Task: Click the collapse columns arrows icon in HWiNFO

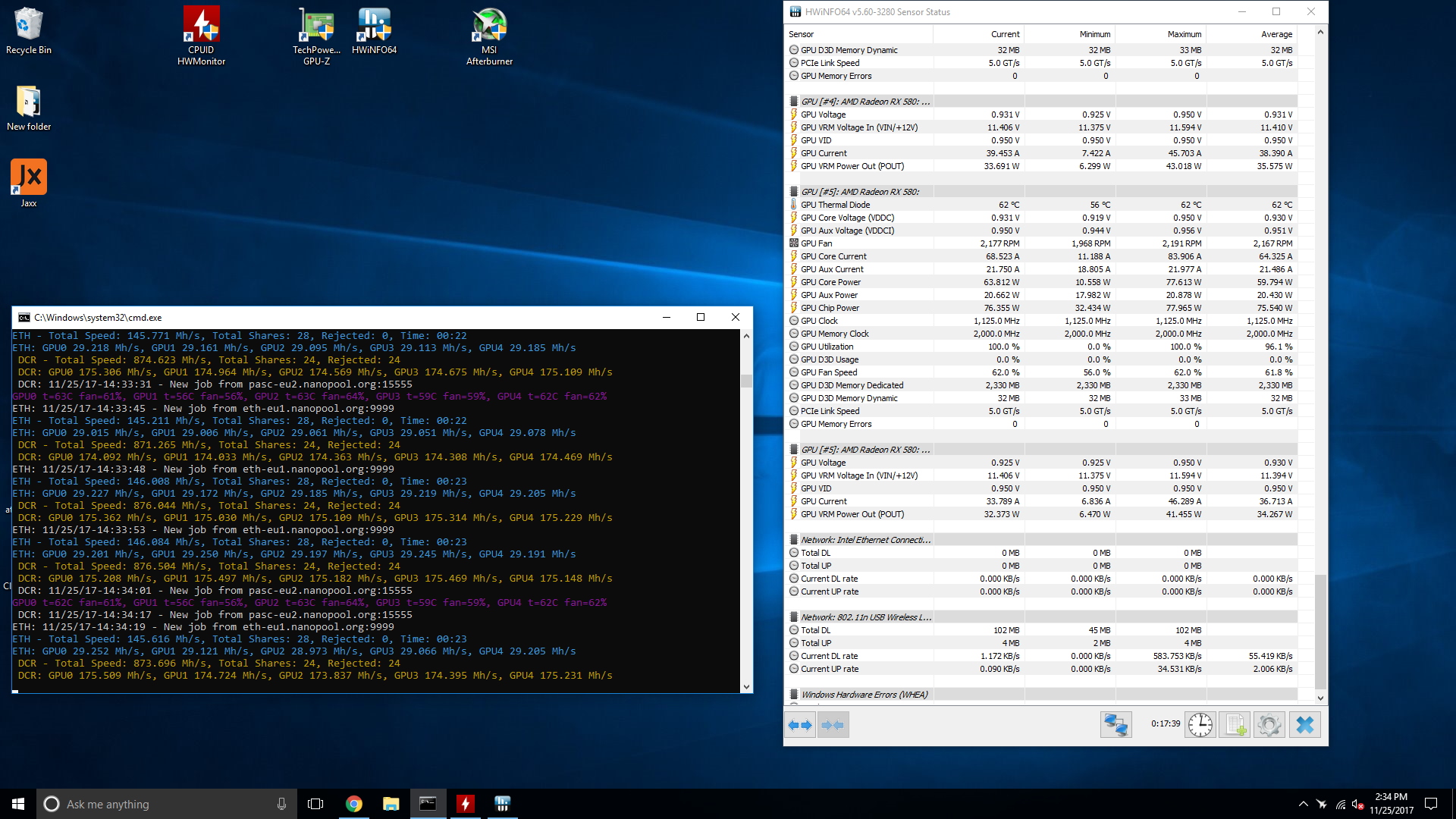Action: click(x=833, y=725)
